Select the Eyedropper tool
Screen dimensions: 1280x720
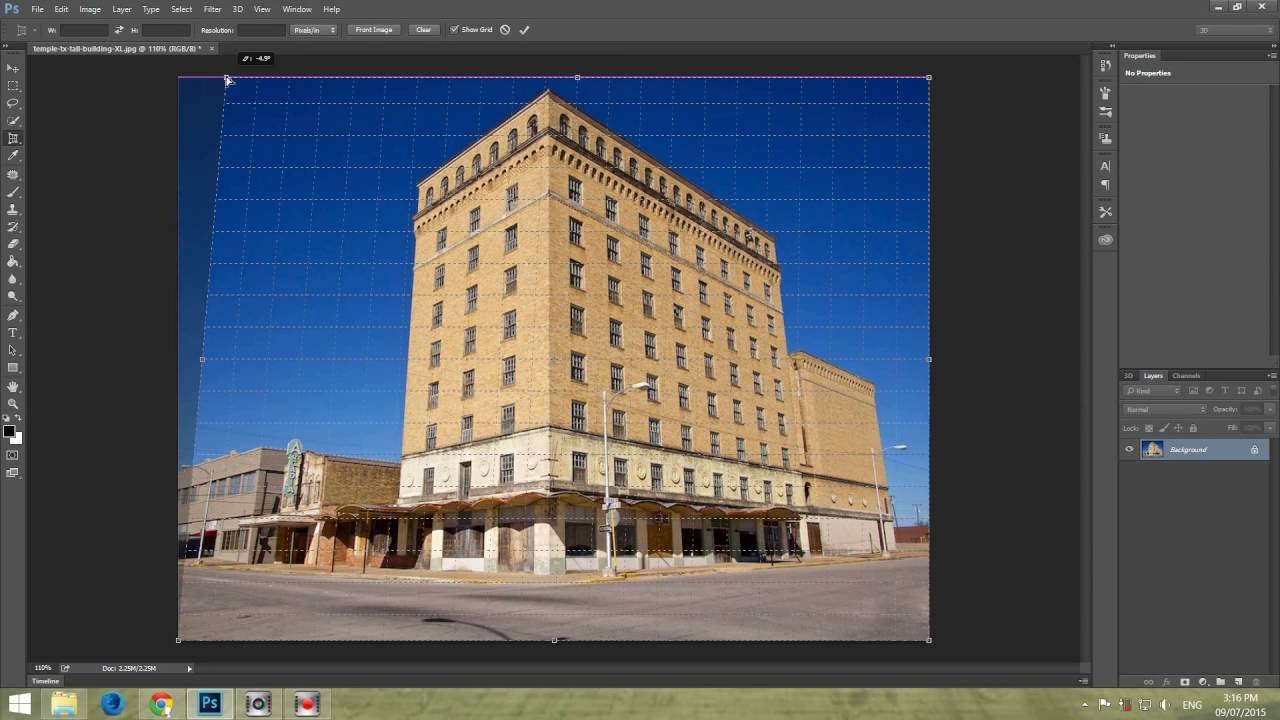coord(13,156)
